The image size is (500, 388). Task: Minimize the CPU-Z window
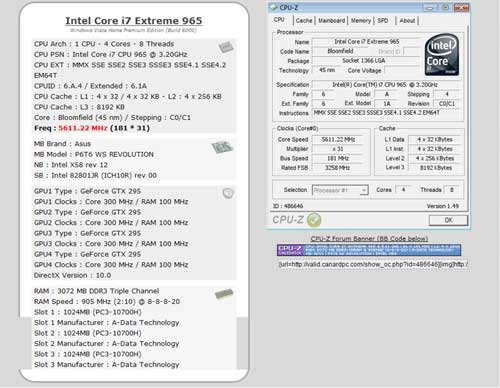[430, 7]
